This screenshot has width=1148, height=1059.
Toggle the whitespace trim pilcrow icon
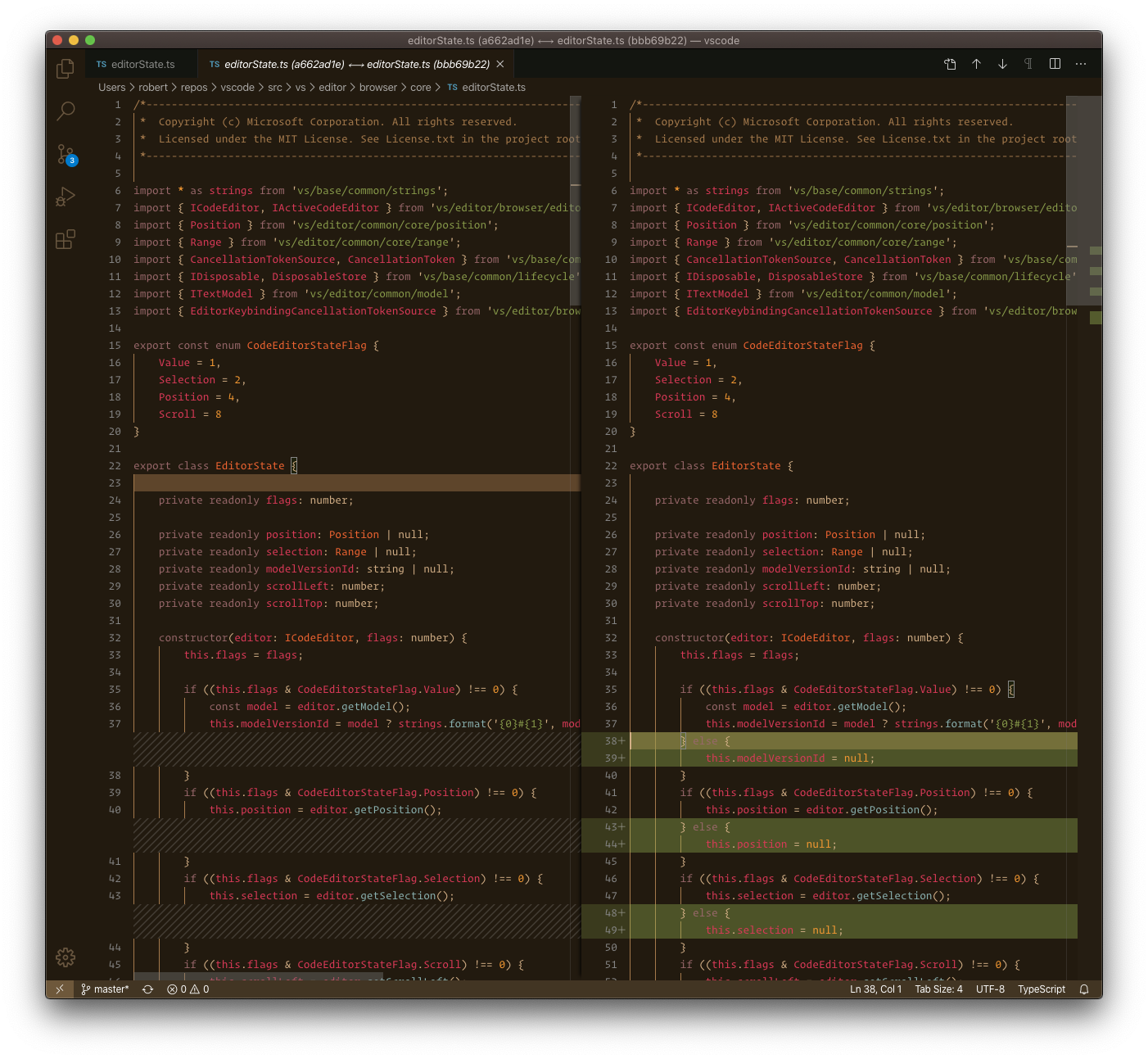[x=1028, y=64]
